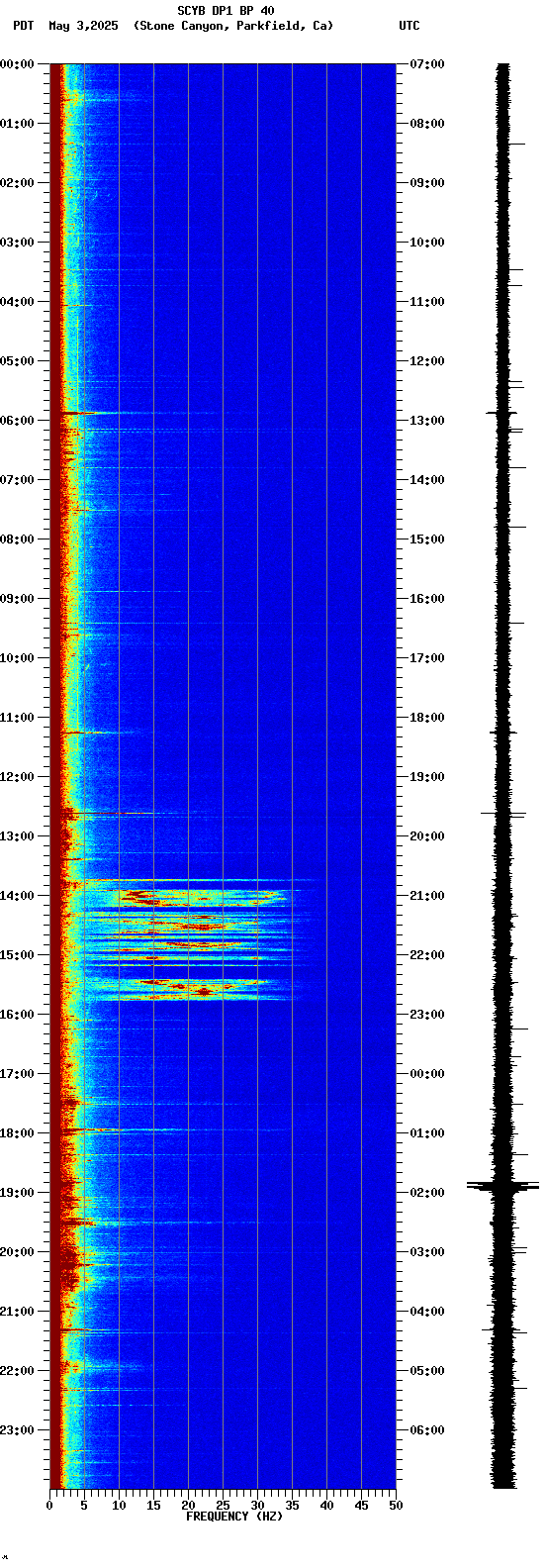Click the '20:00' UTC time label
546x1568 pixels.
[426, 836]
